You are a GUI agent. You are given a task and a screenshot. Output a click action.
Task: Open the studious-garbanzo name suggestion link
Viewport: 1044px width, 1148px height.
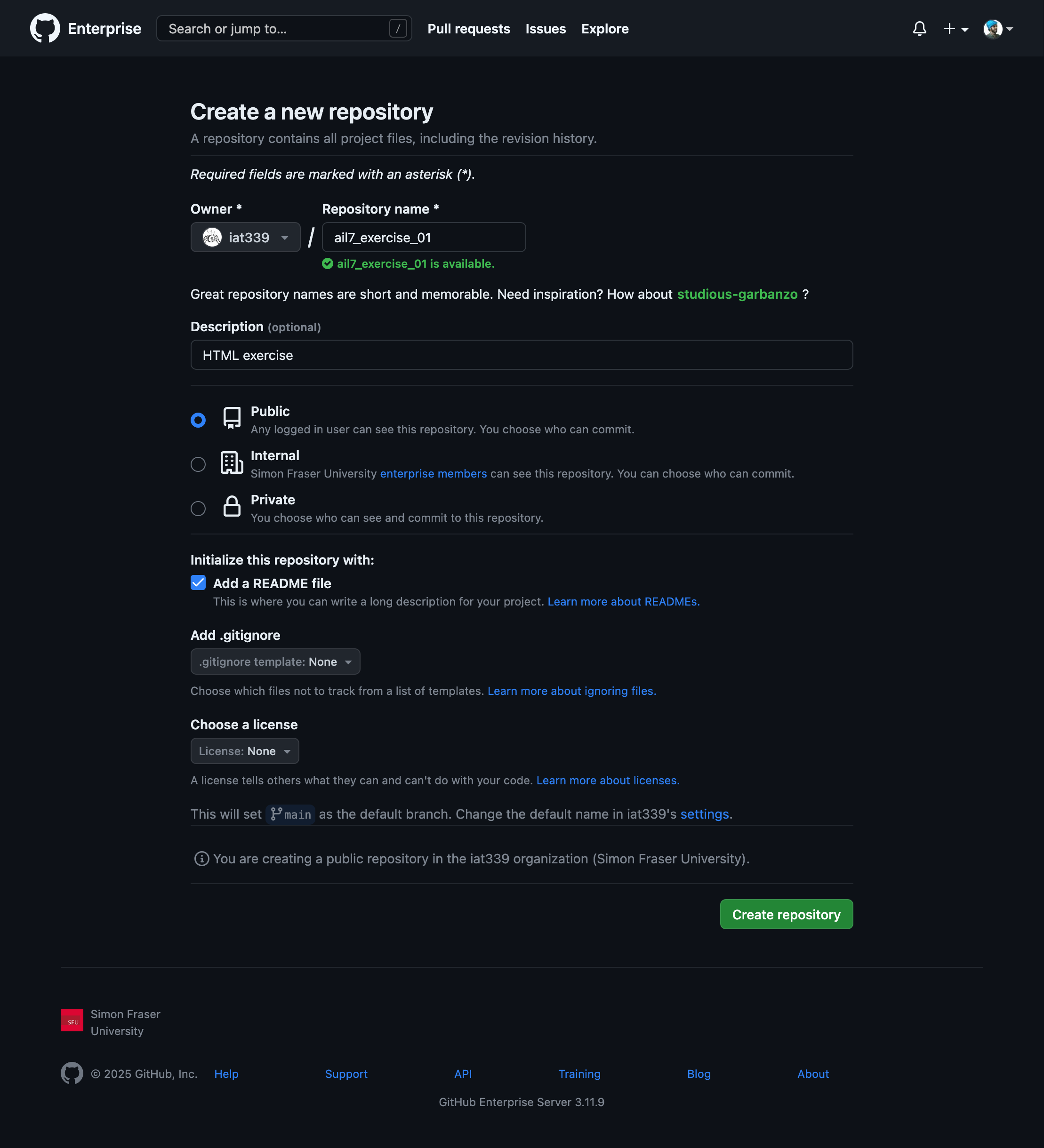(x=738, y=295)
